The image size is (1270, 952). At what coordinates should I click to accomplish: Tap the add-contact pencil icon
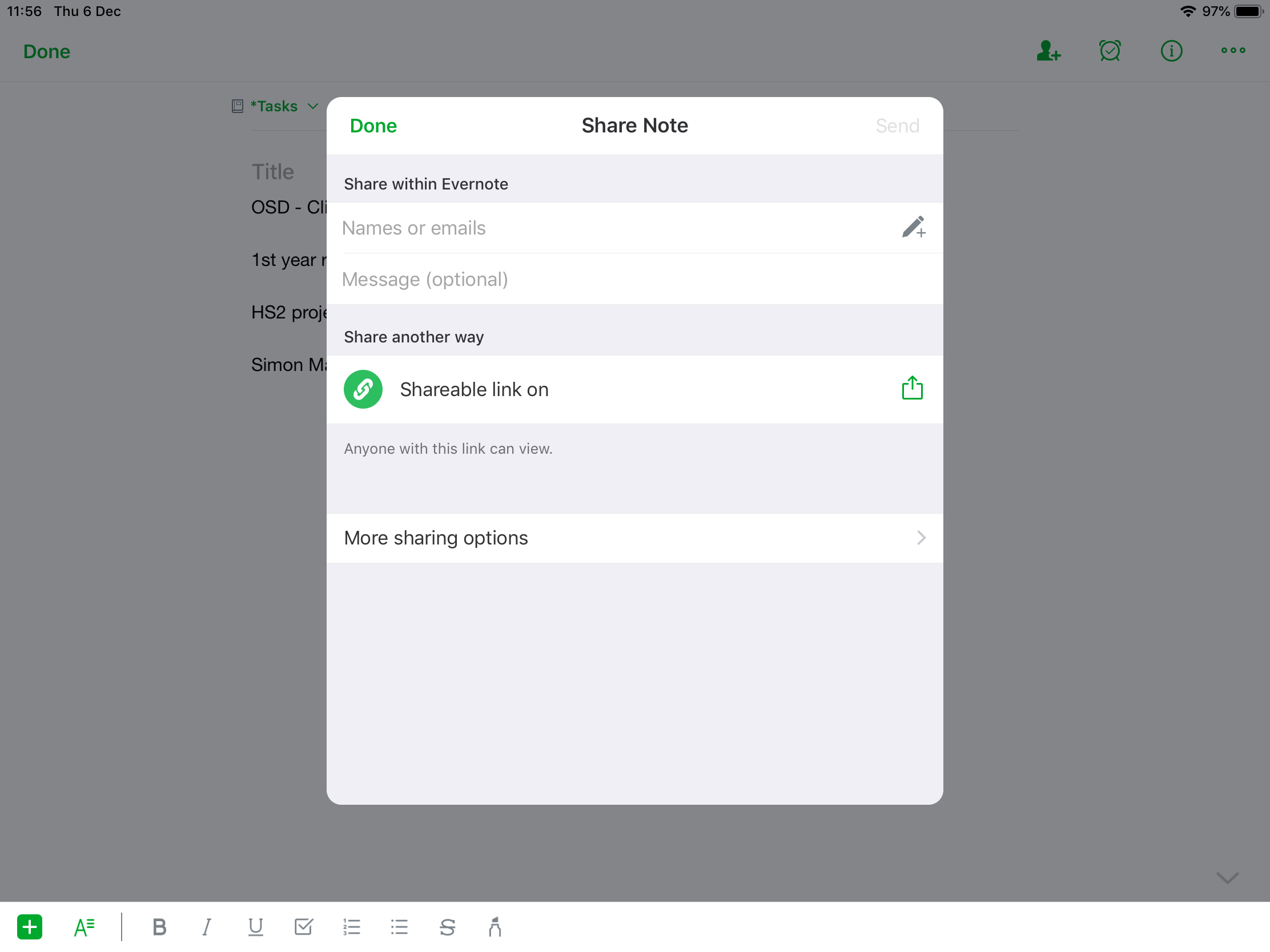pyautogui.click(x=913, y=227)
